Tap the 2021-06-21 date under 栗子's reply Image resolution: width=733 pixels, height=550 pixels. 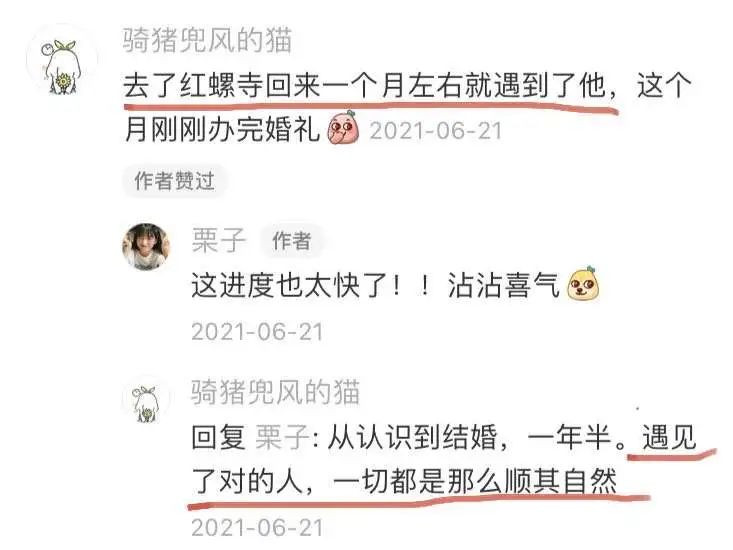(258, 332)
